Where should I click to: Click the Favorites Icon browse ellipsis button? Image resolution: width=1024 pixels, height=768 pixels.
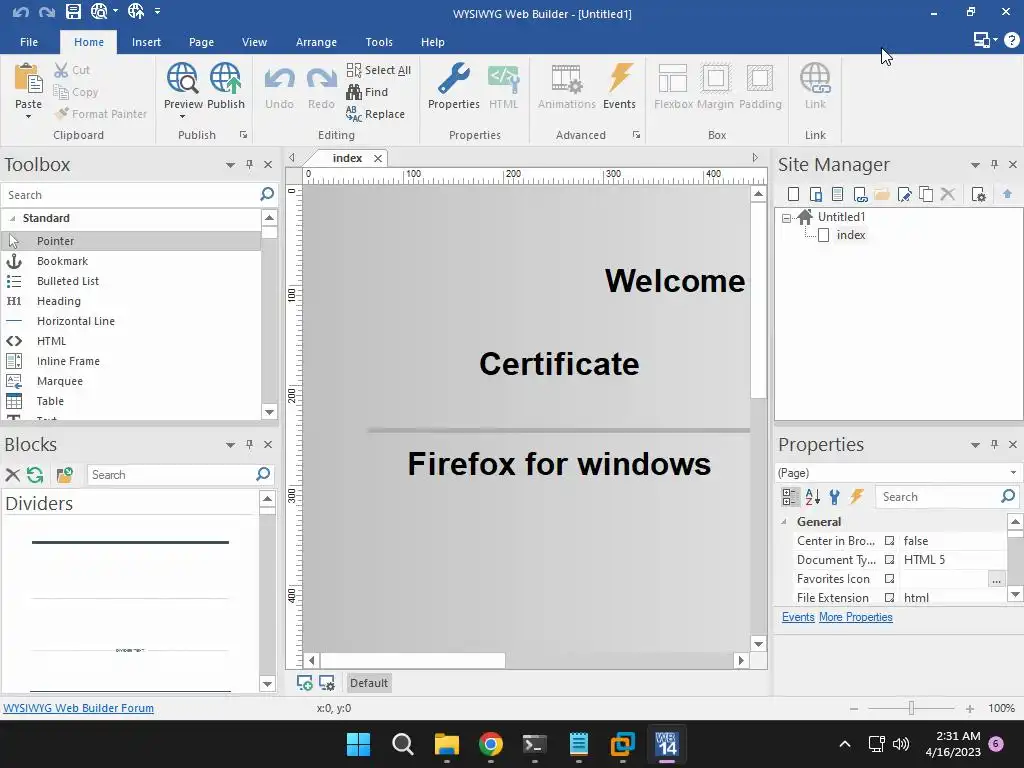click(996, 579)
